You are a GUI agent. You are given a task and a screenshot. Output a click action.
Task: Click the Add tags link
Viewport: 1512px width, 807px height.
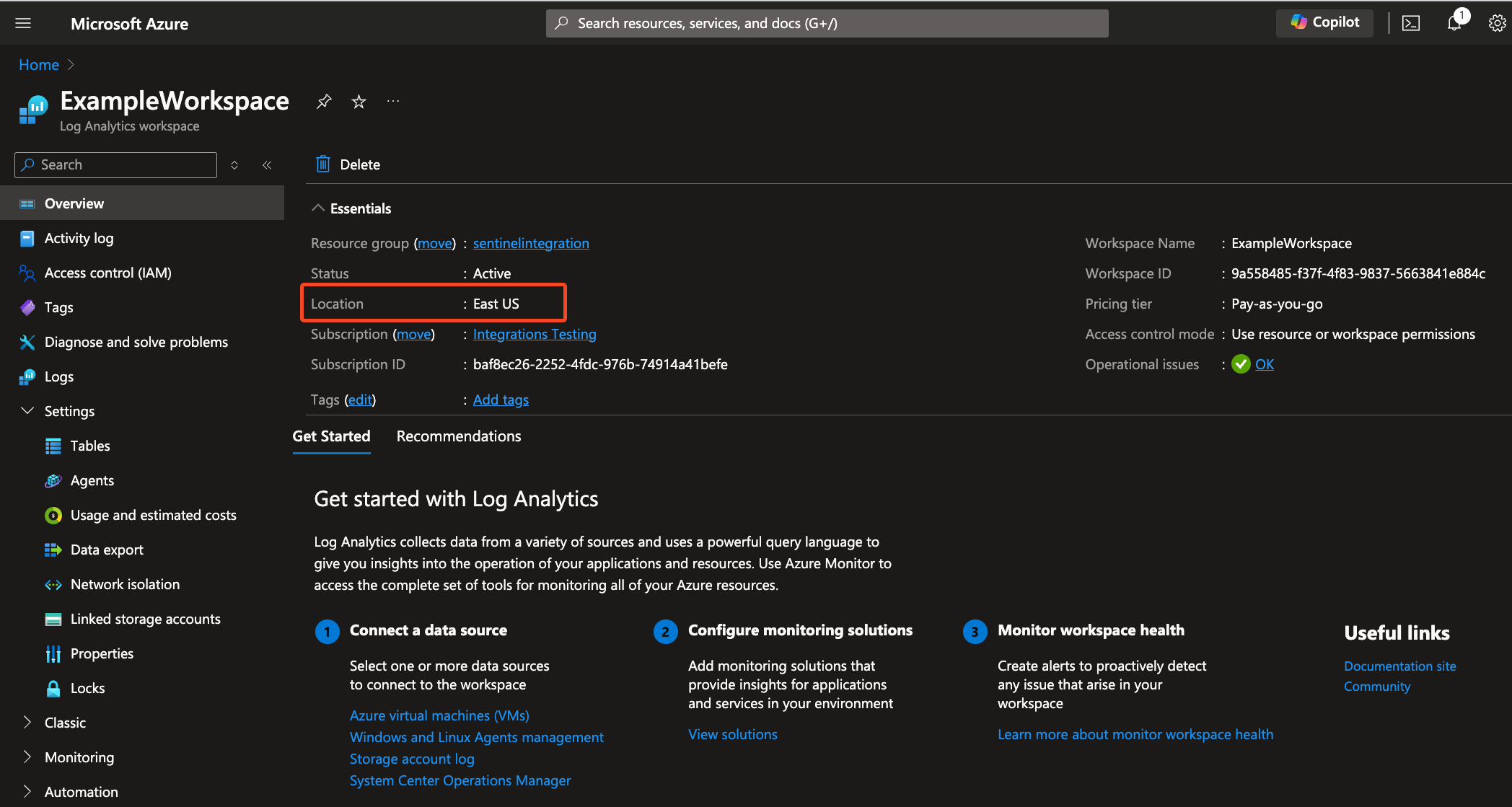point(501,400)
